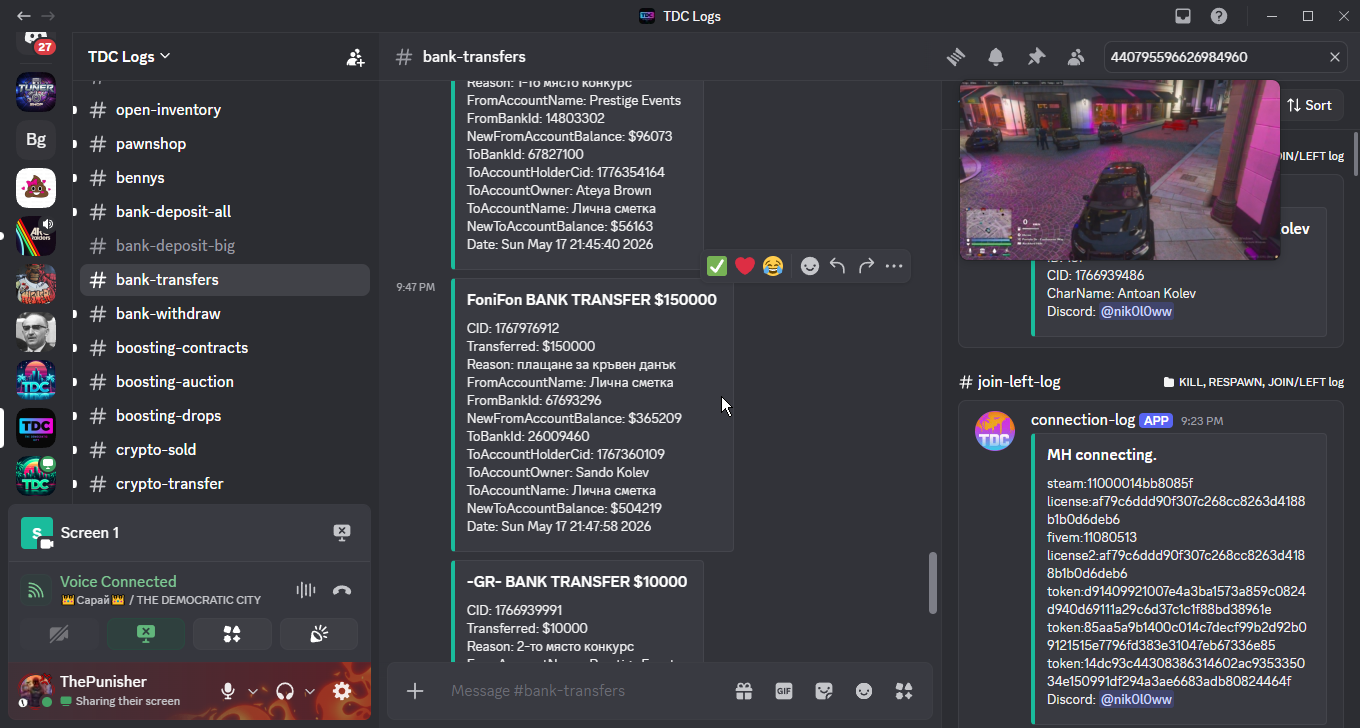Open the sticker picker
Screen dimensions: 1360x728
(824, 691)
